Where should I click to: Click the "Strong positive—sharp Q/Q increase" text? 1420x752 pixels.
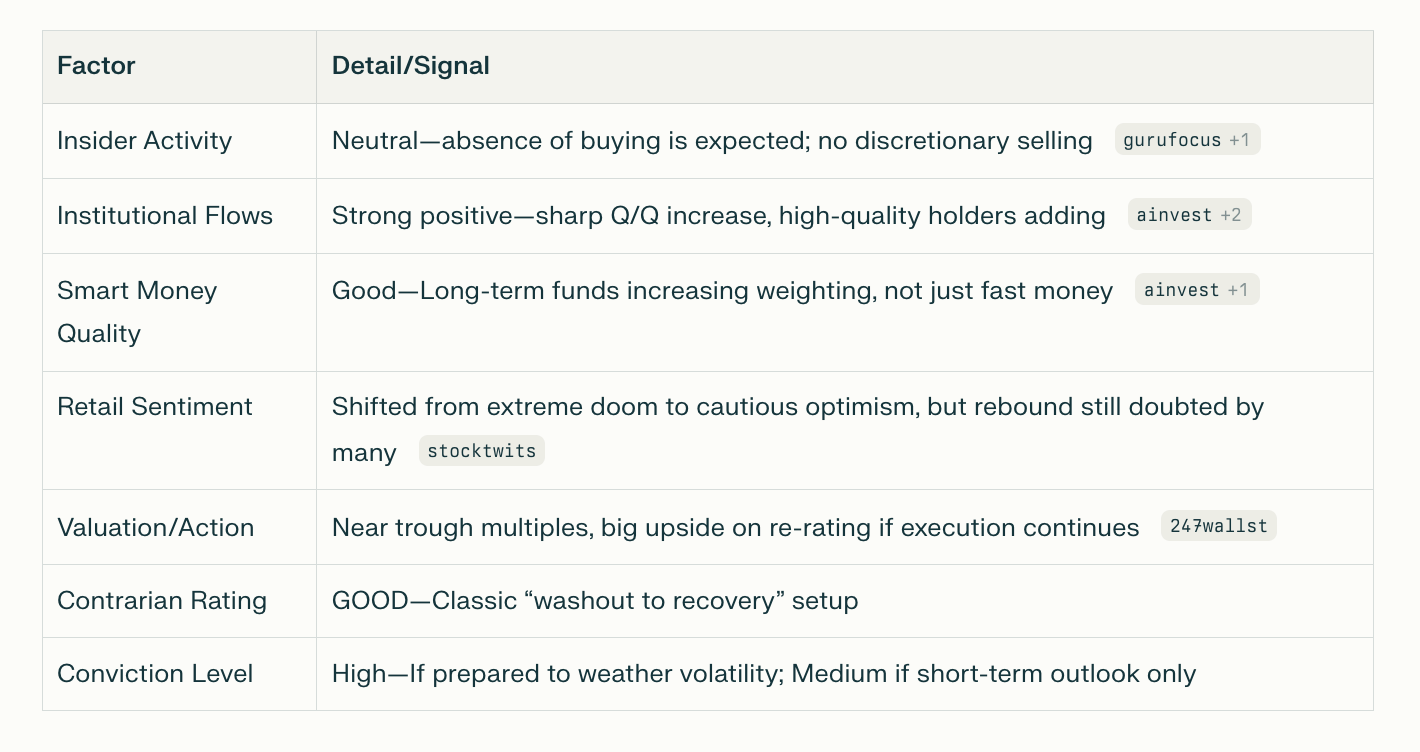[718, 215]
